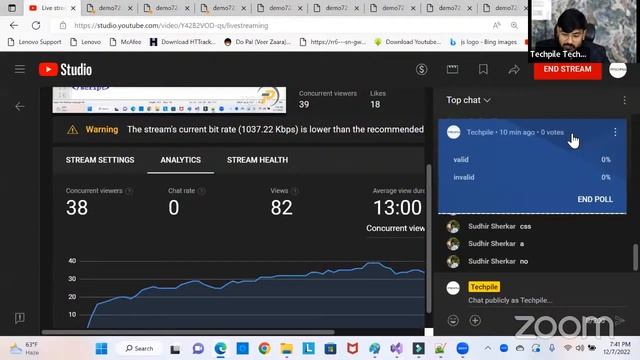Click the End Stream button
The width and height of the screenshot is (640, 360).
[567, 69]
